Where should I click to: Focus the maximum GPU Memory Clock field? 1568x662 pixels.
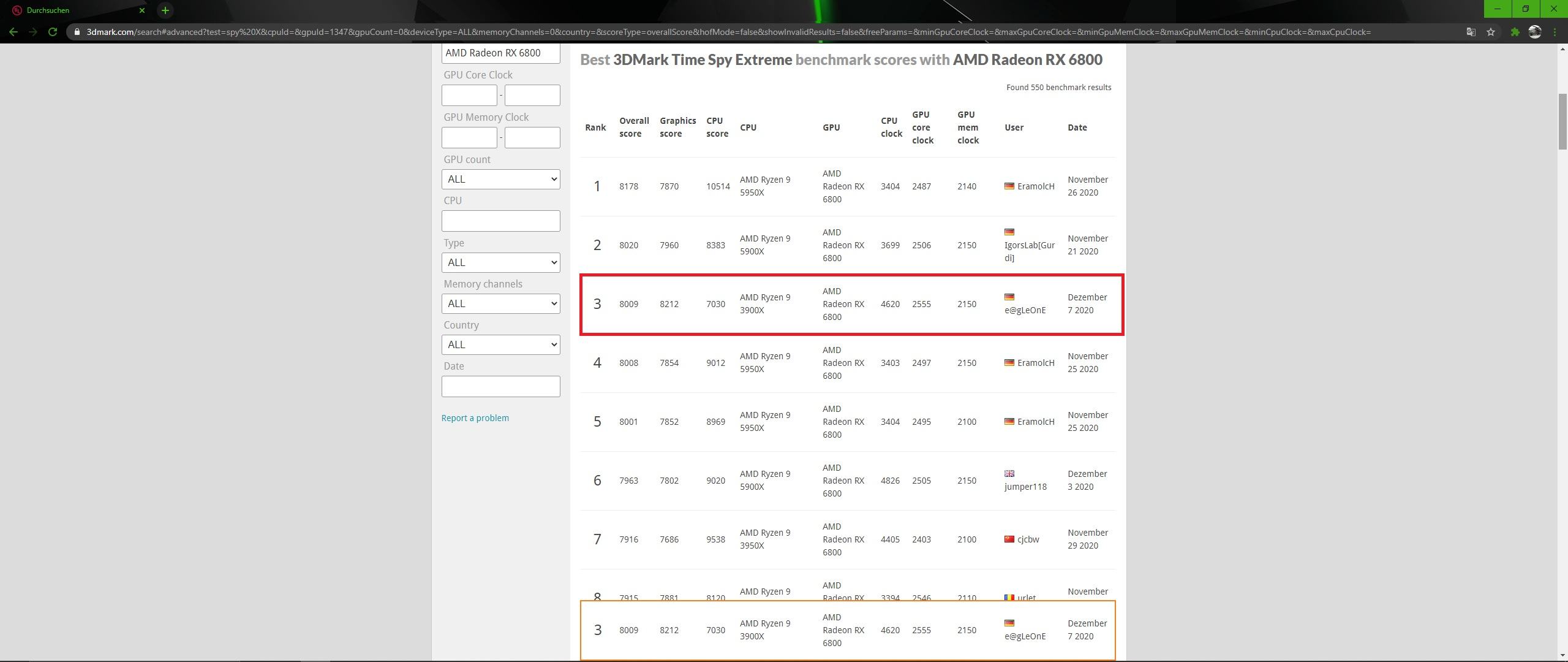tap(532, 137)
